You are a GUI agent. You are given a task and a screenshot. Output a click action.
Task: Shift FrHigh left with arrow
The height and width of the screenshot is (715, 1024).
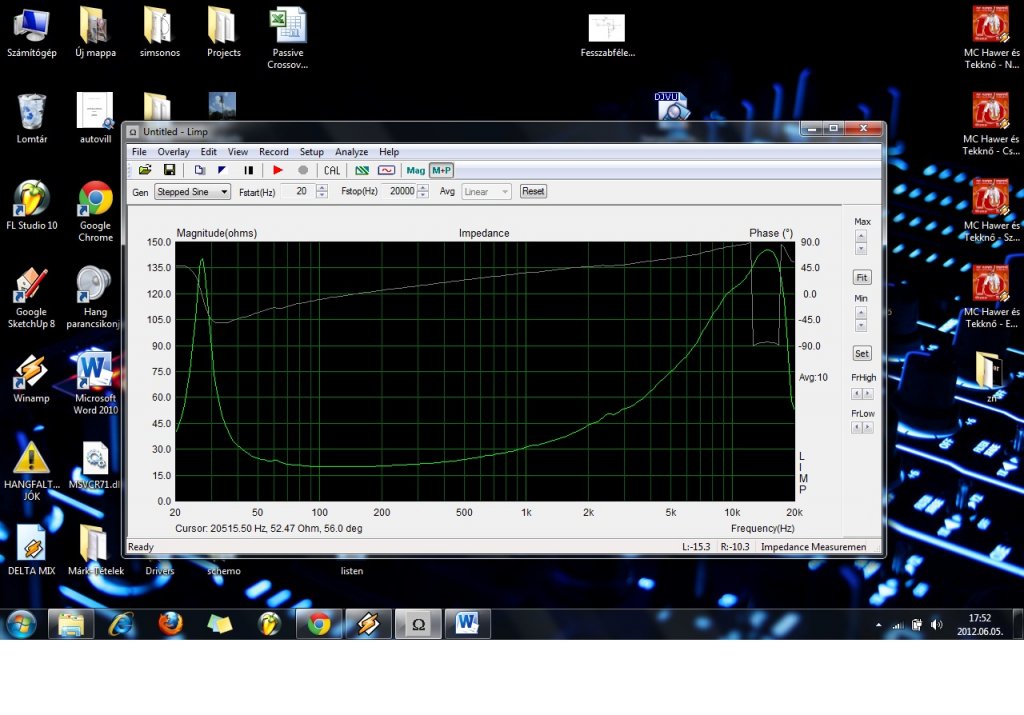tap(856, 394)
